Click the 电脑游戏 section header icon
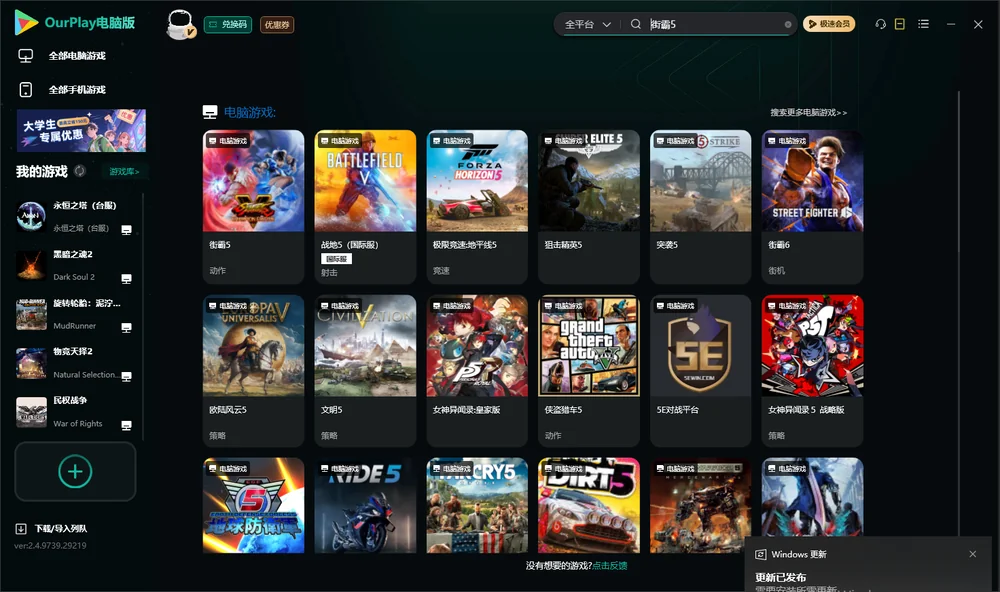This screenshot has width=1000, height=592. [210, 112]
